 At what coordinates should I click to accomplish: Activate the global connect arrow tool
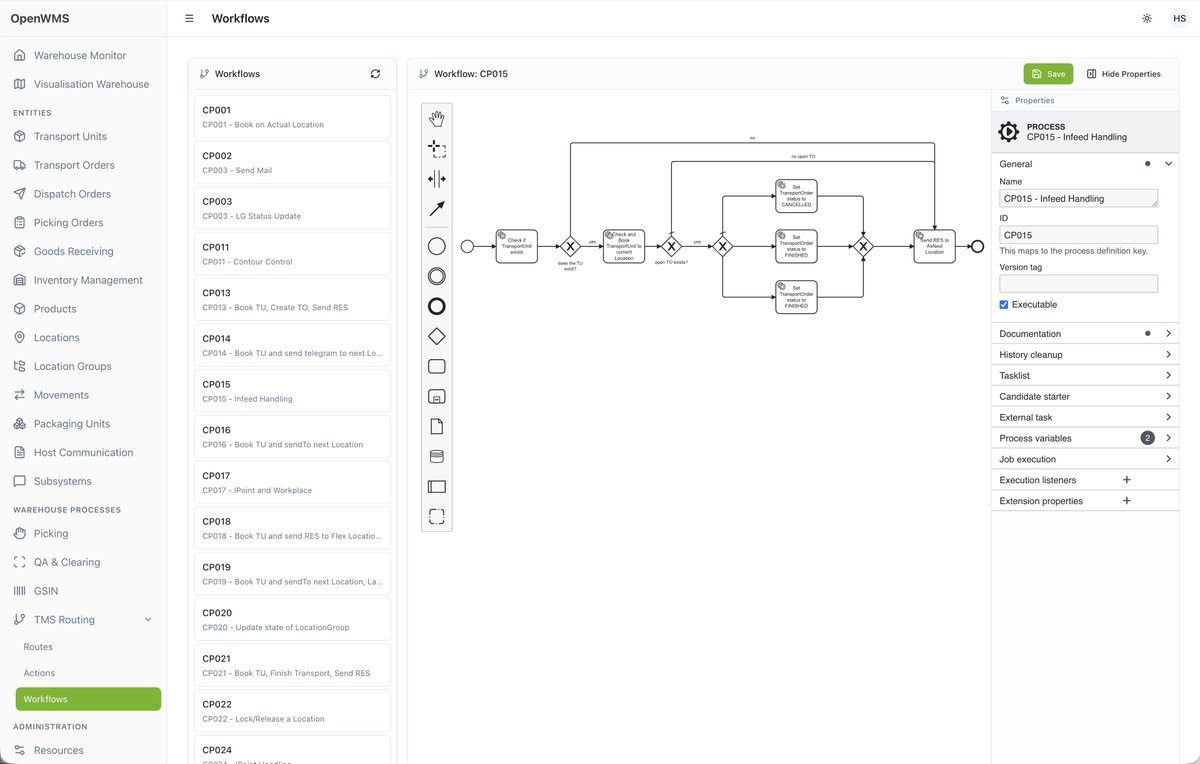[437, 209]
